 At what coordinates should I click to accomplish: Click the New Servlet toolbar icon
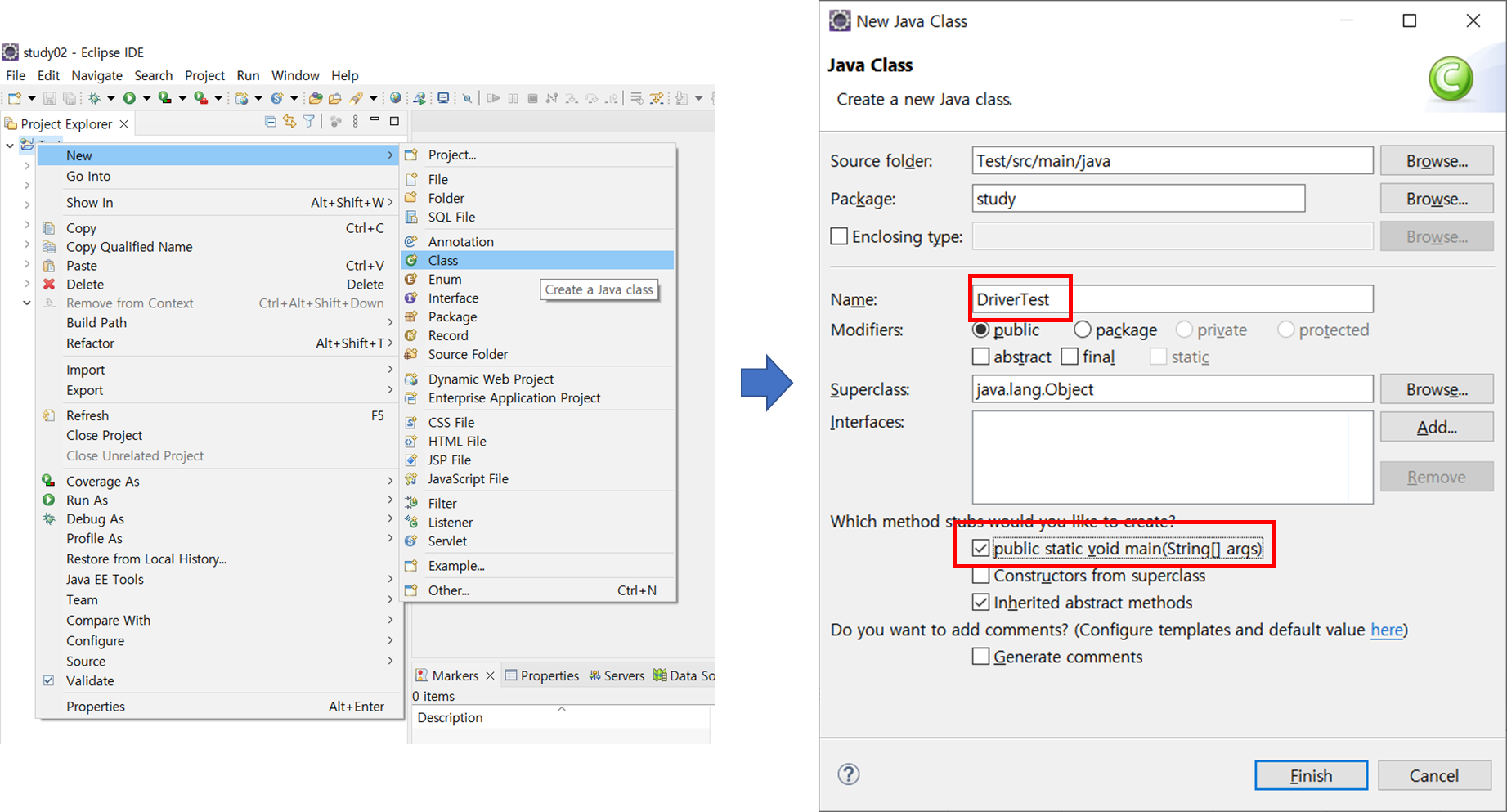277,98
